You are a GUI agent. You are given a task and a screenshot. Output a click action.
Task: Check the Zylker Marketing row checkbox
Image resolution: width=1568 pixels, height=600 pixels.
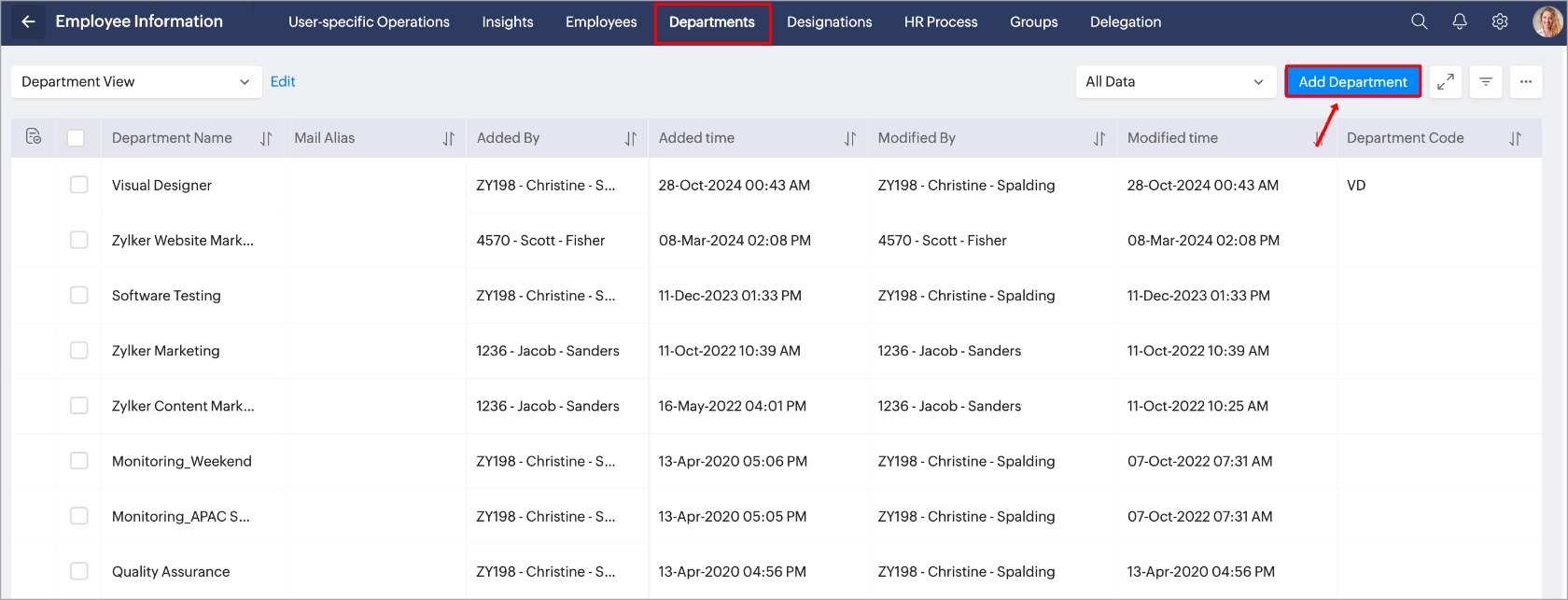pos(79,350)
